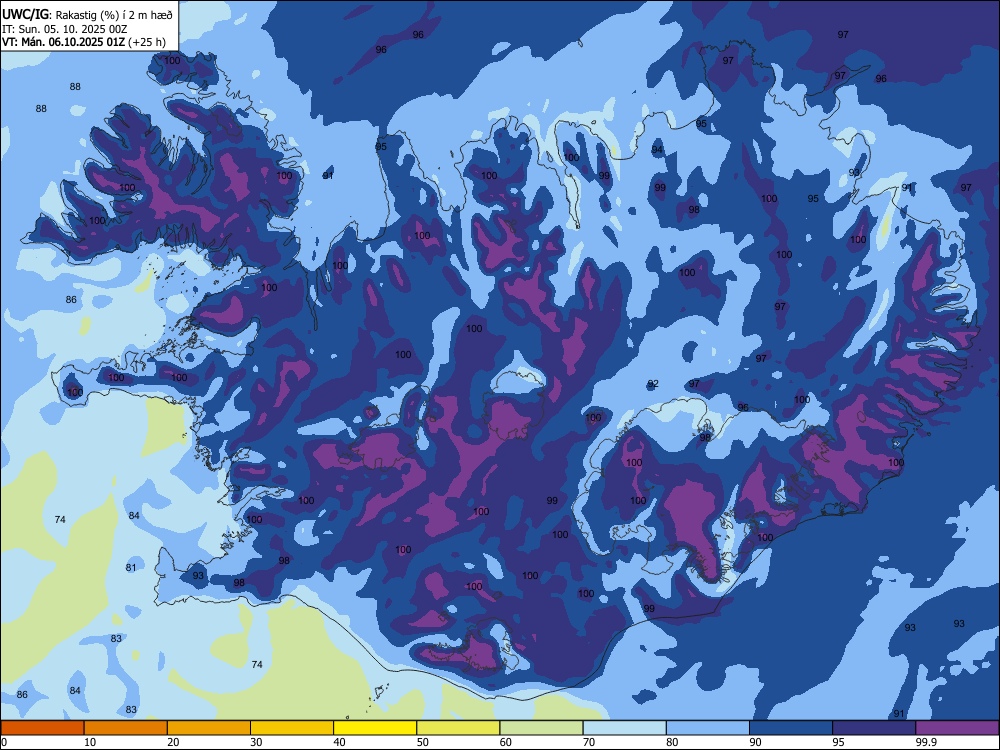Click the title text 'UWC/IG: Rakastig (%) í 2 m hæð'
The height and width of the screenshot is (750, 1000).
click(87, 14)
